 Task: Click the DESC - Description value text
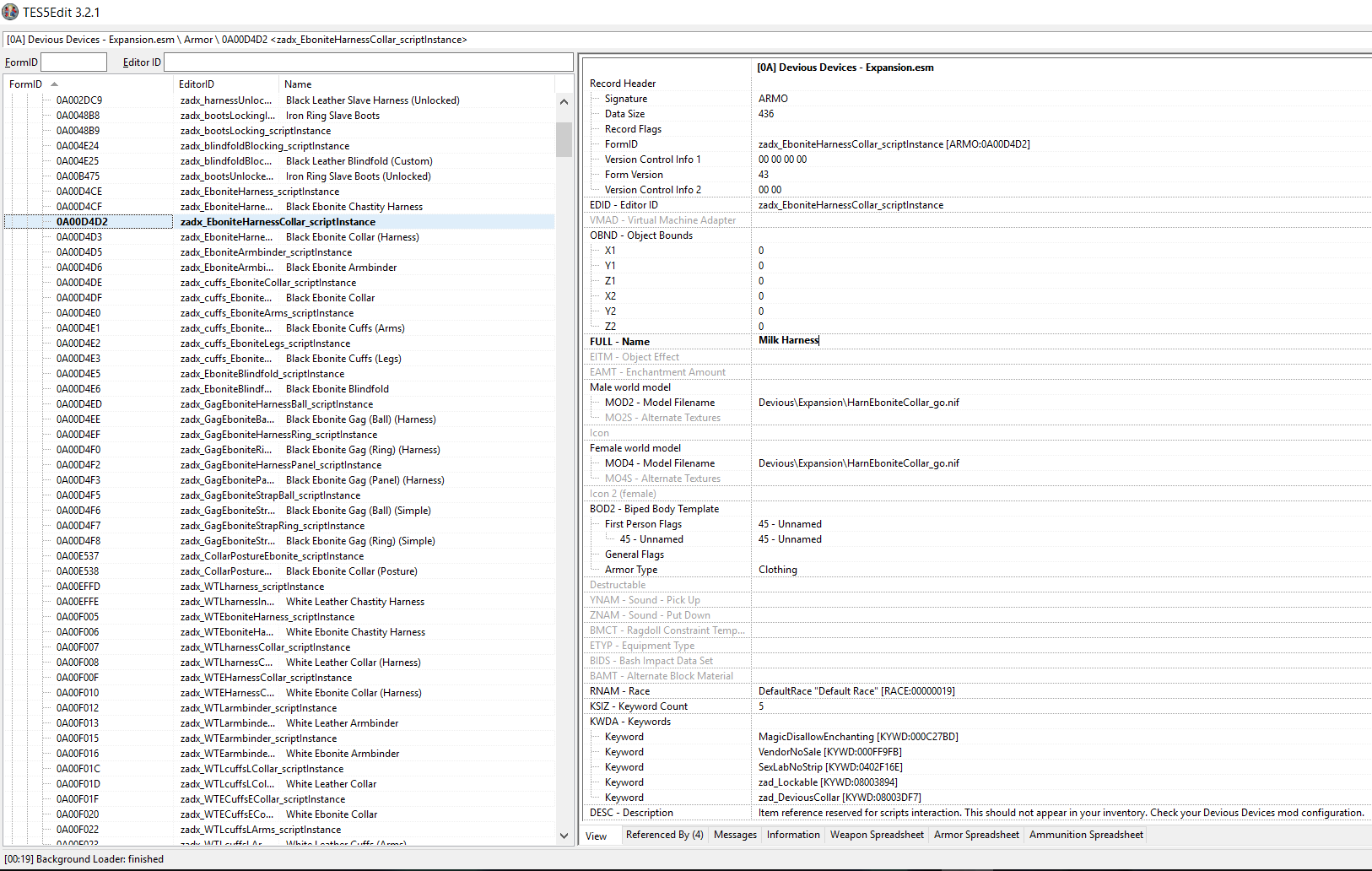pos(1061,813)
